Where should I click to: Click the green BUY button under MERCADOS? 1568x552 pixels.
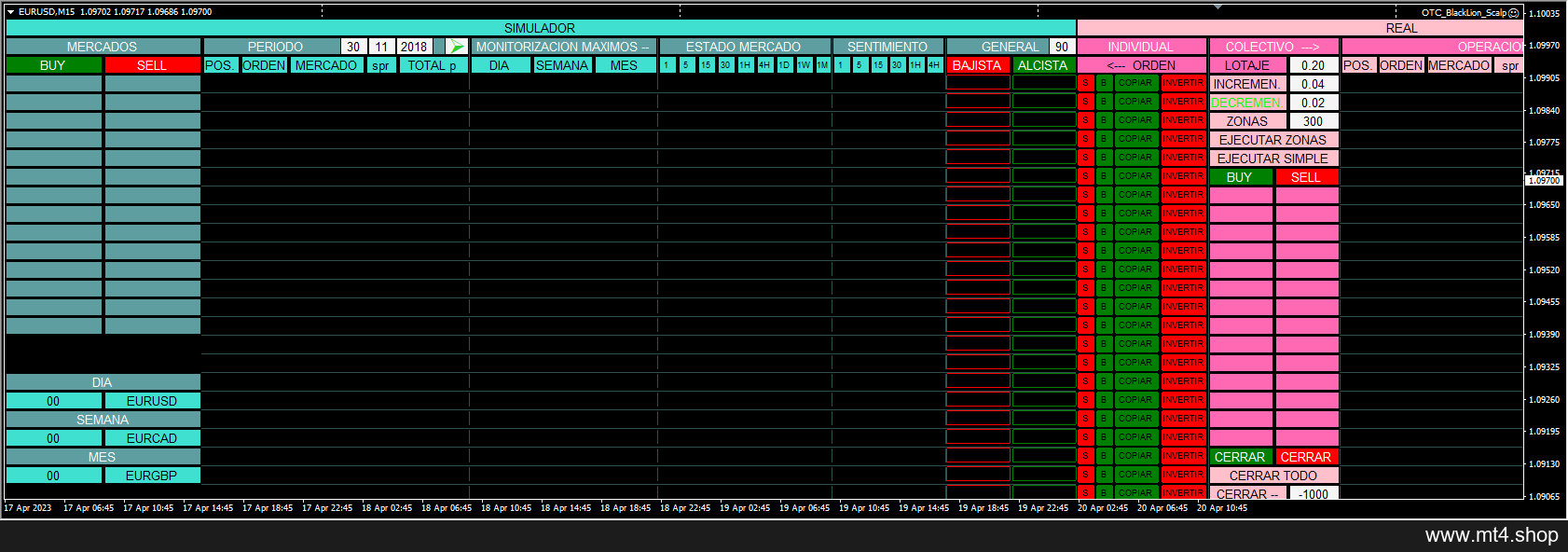click(x=53, y=65)
